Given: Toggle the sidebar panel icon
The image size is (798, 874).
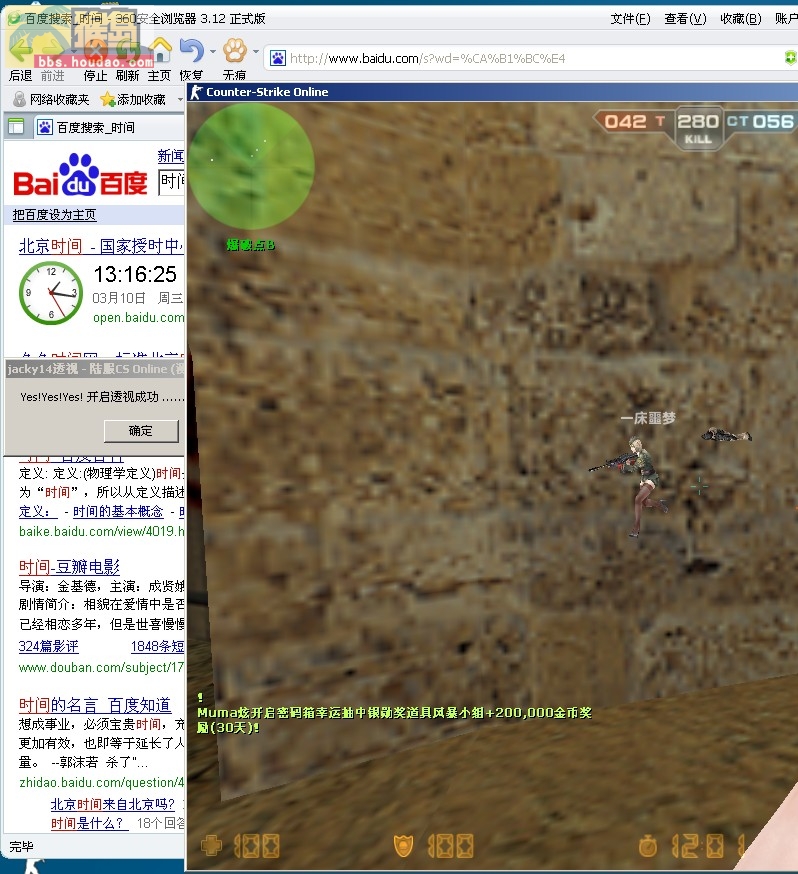Looking at the screenshot, I should tap(16, 127).
